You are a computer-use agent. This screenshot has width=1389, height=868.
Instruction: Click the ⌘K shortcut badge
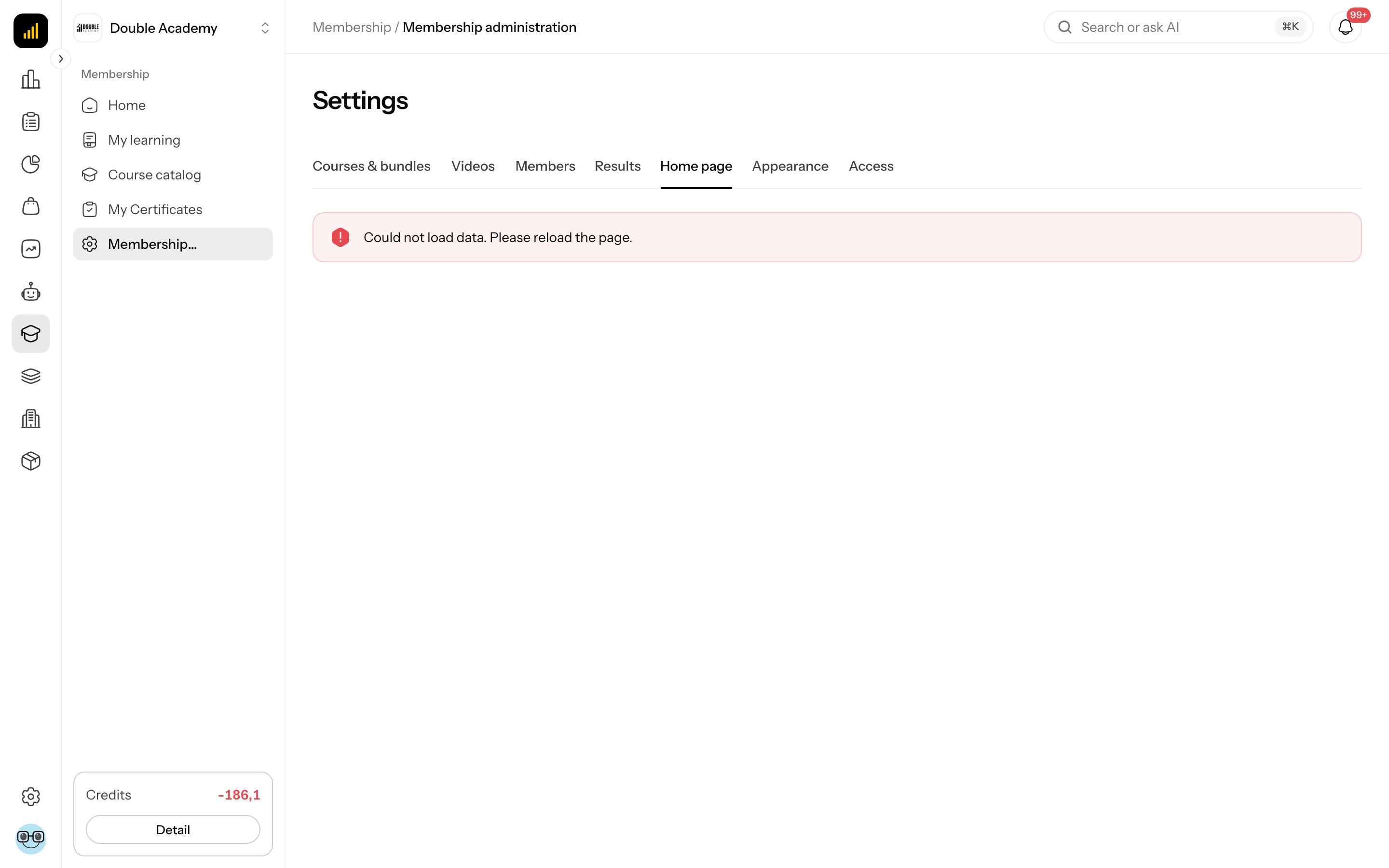tap(1290, 27)
